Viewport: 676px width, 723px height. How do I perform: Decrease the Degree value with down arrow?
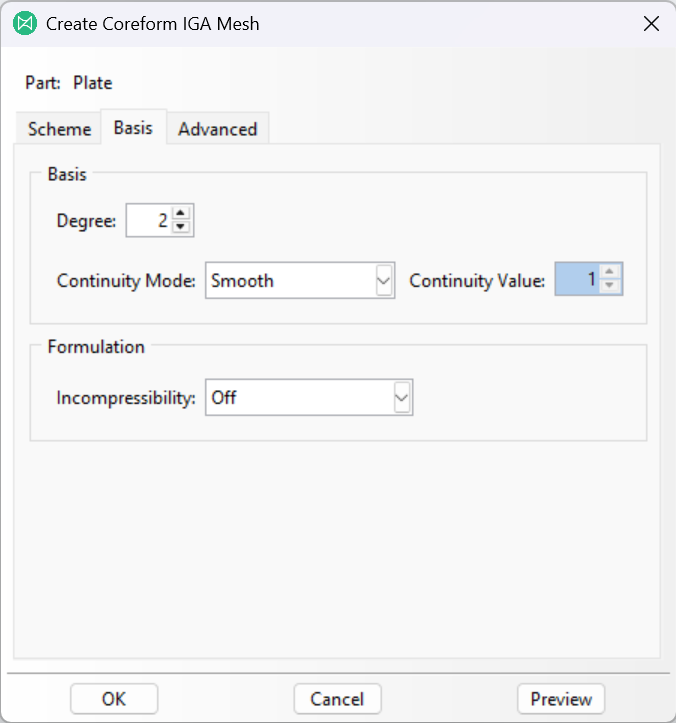(181, 226)
